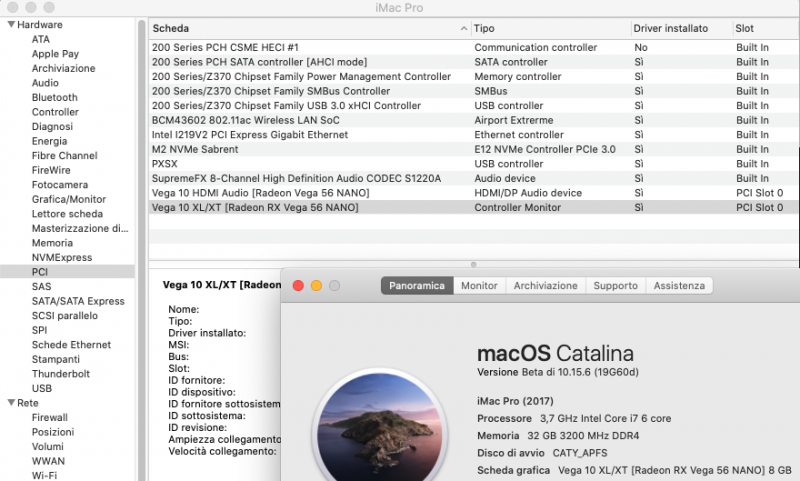Collapse the Rete section triangle

coord(11,403)
